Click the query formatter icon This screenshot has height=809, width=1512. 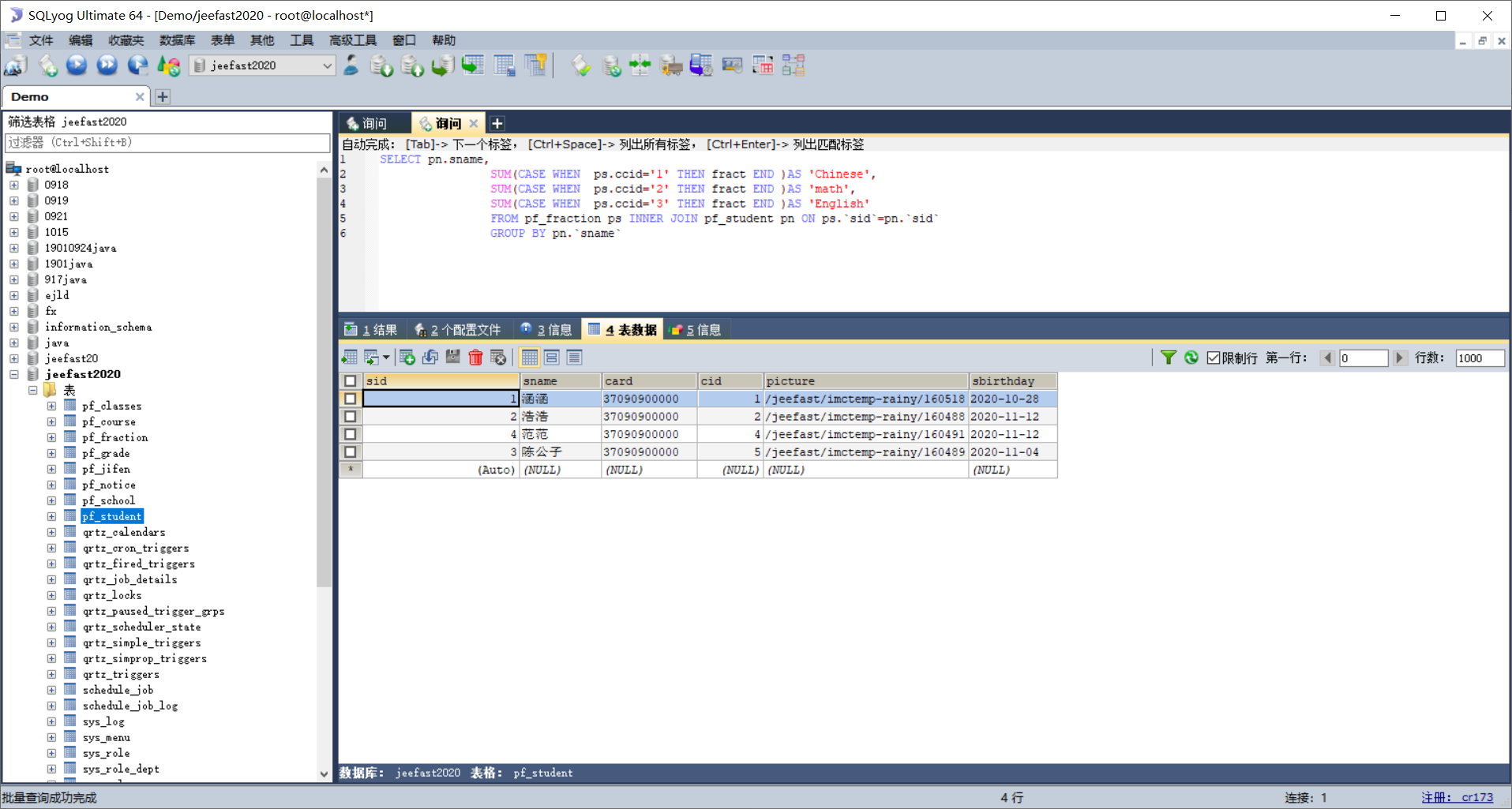coord(581,66)
